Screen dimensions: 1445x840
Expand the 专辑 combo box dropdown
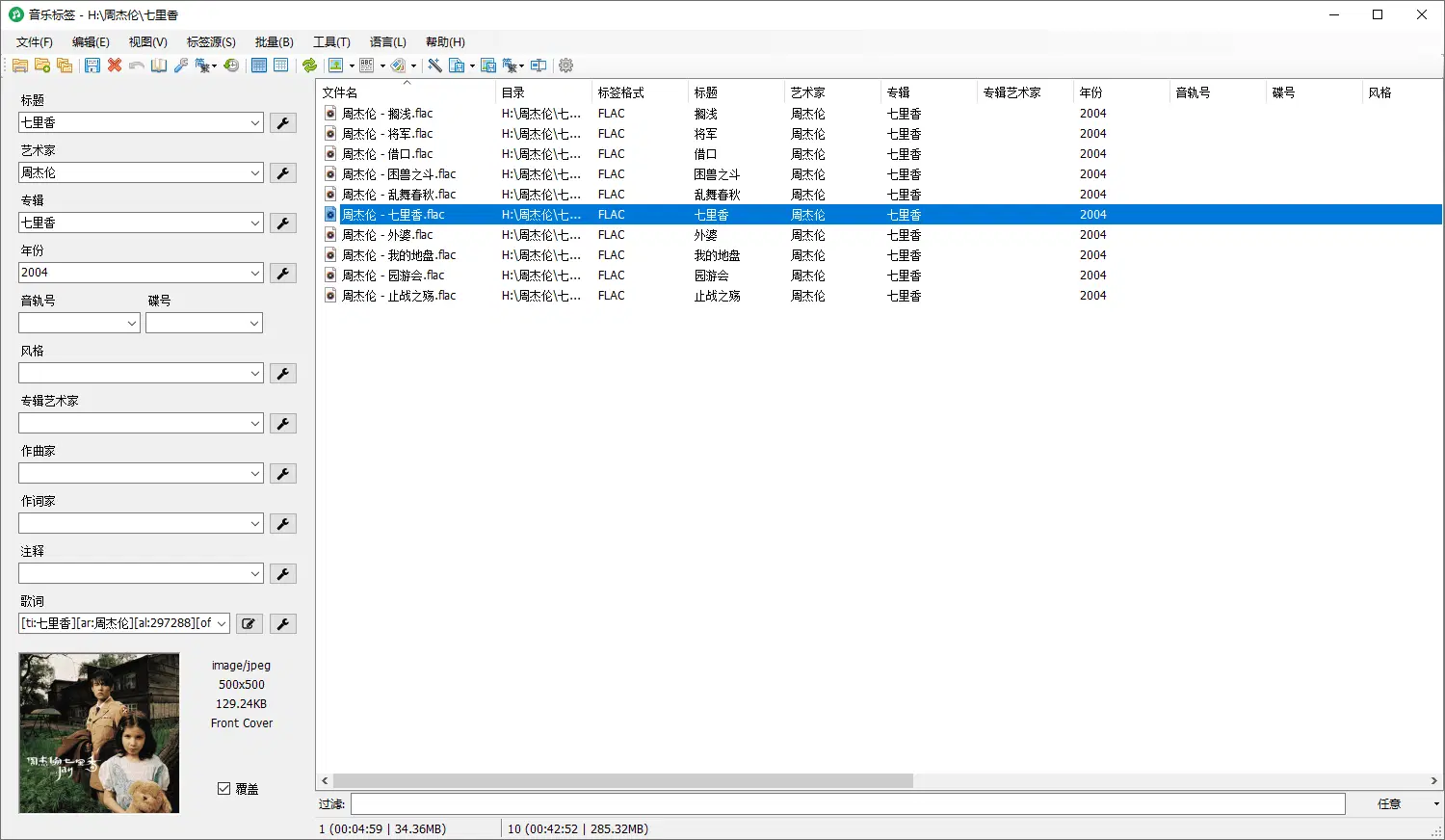pos(255,223)
